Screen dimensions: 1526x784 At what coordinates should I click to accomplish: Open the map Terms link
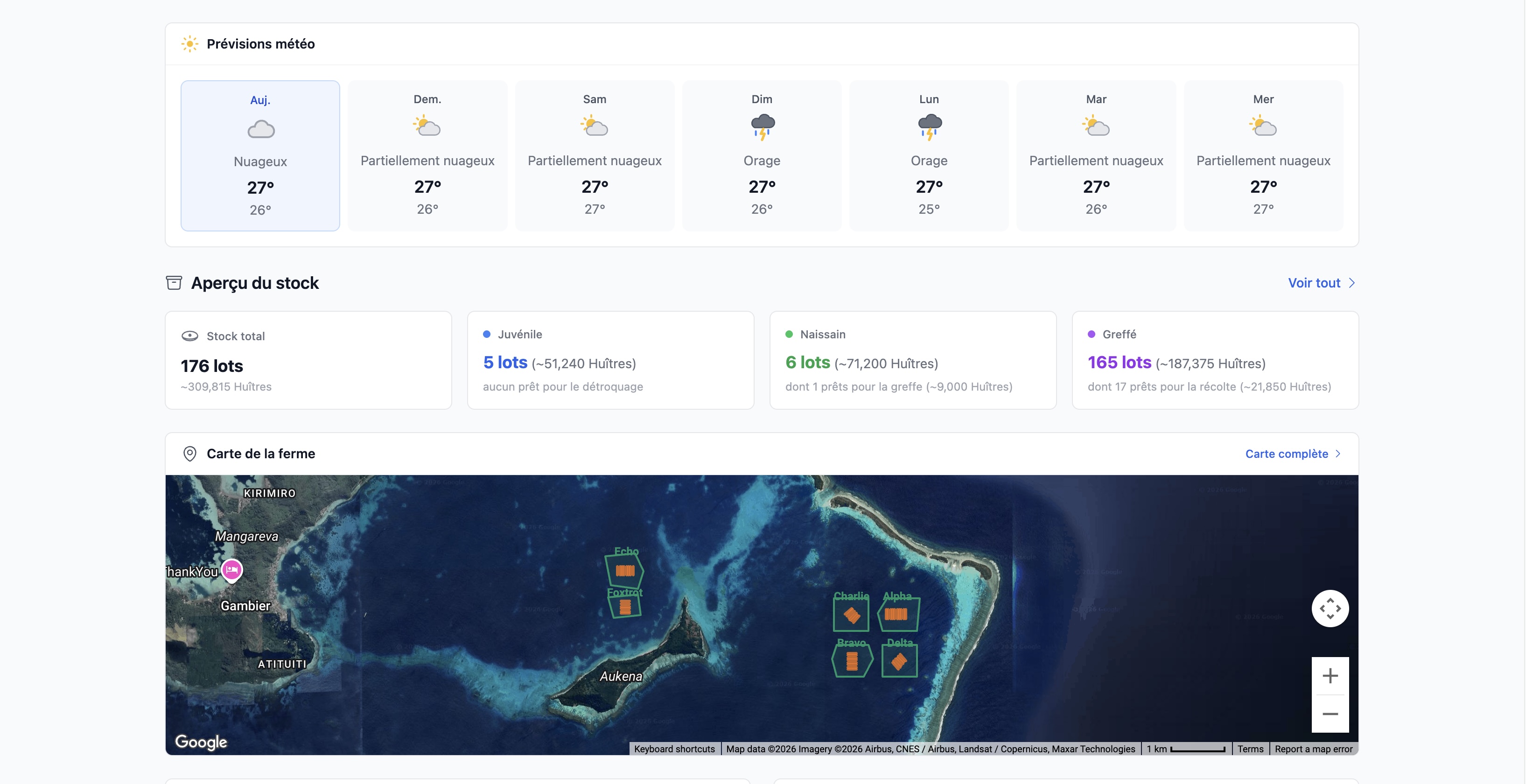1250,749
